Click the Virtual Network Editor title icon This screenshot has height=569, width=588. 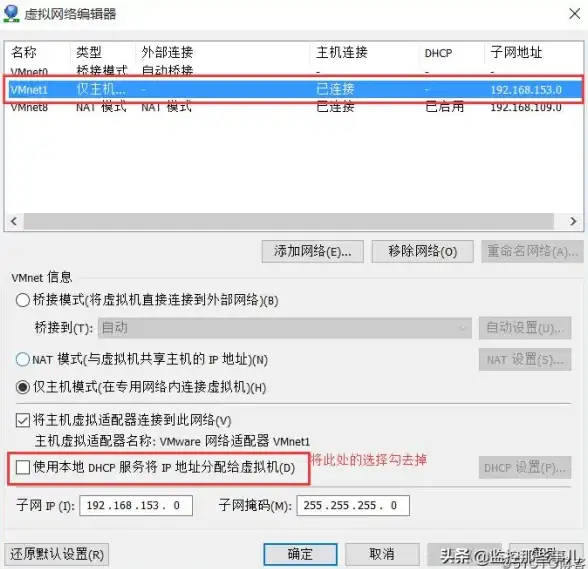tap(11, 14)
